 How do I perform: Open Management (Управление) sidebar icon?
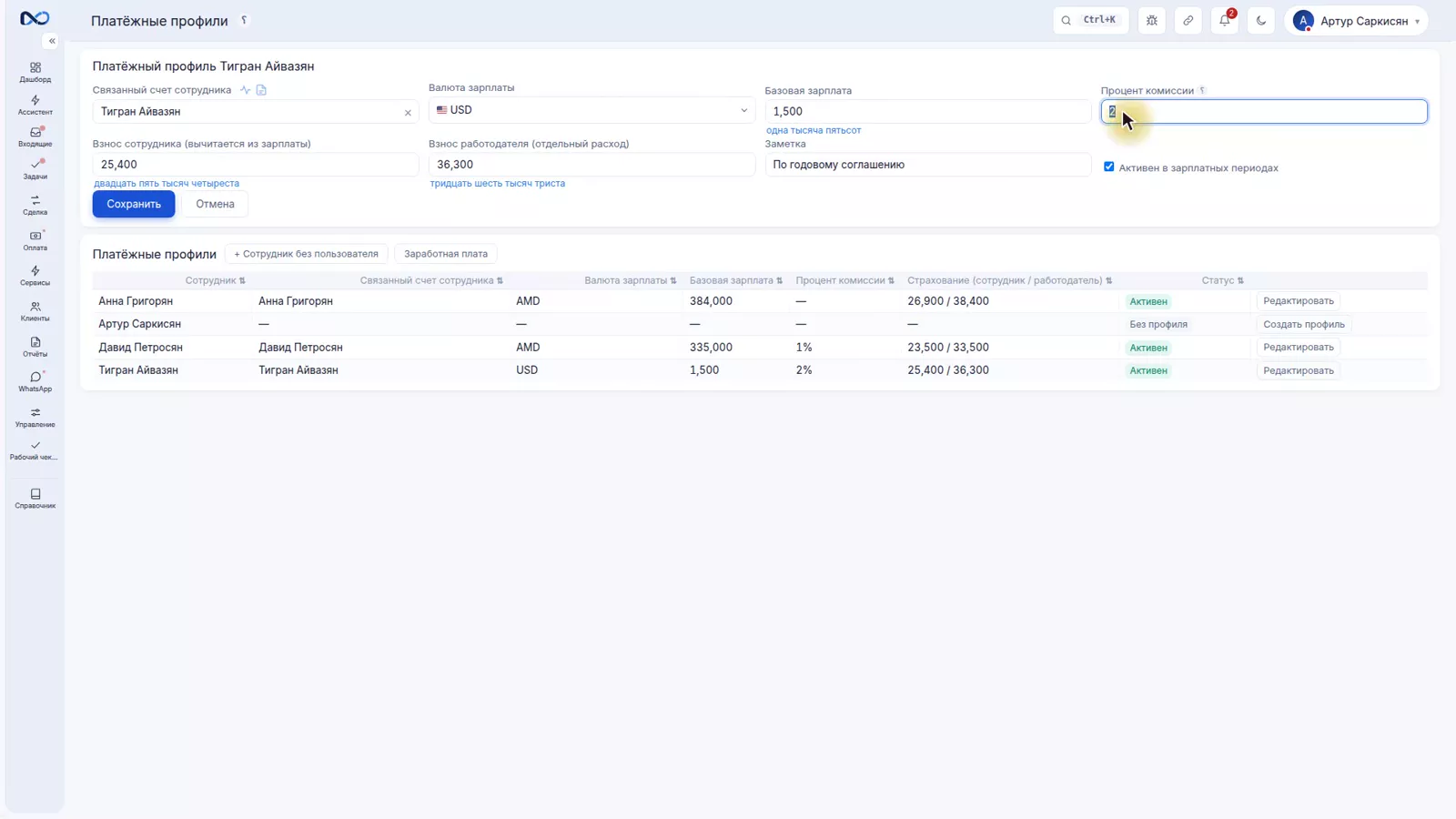coord(35,417)
